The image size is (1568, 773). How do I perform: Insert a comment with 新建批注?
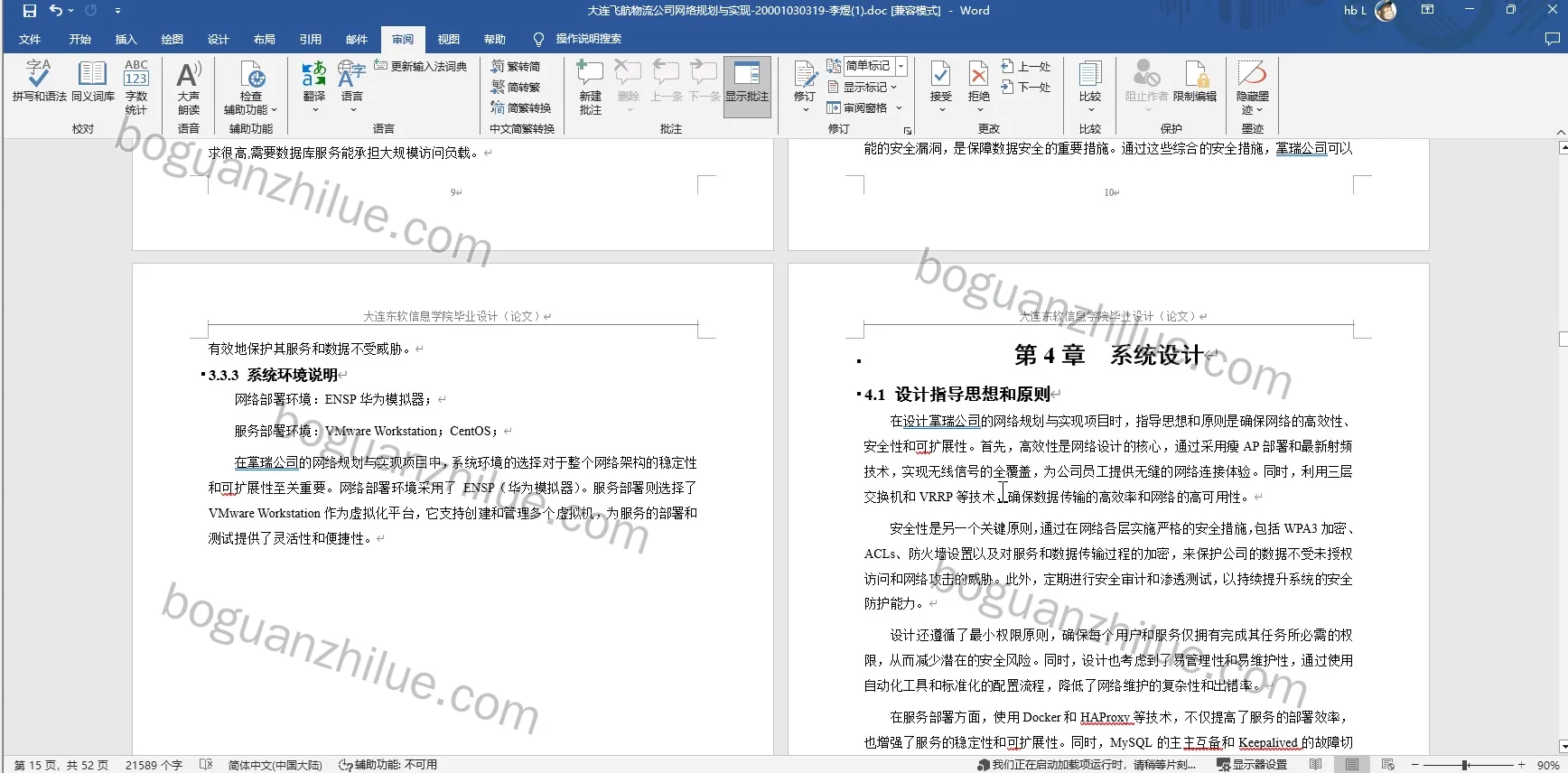coord(591,88)
